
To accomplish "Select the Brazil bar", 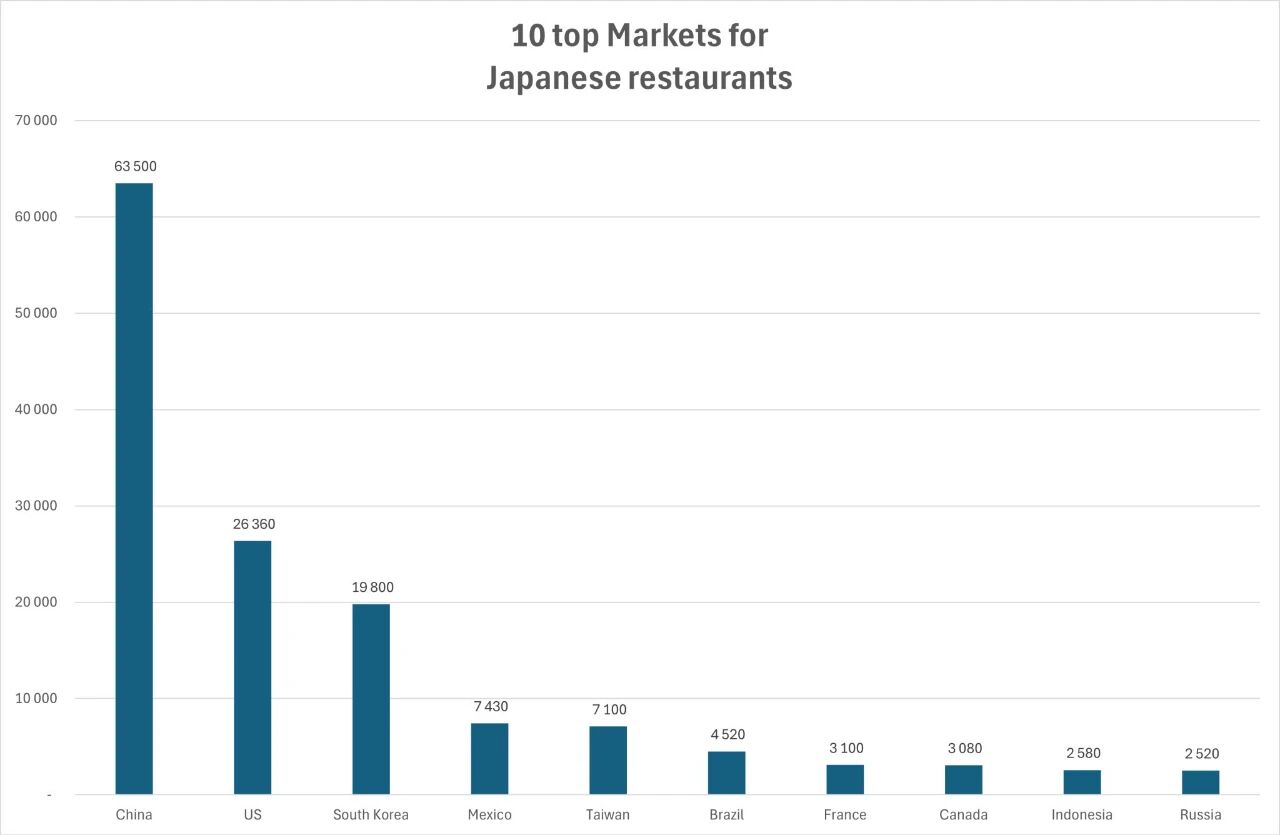I will 726,773.
